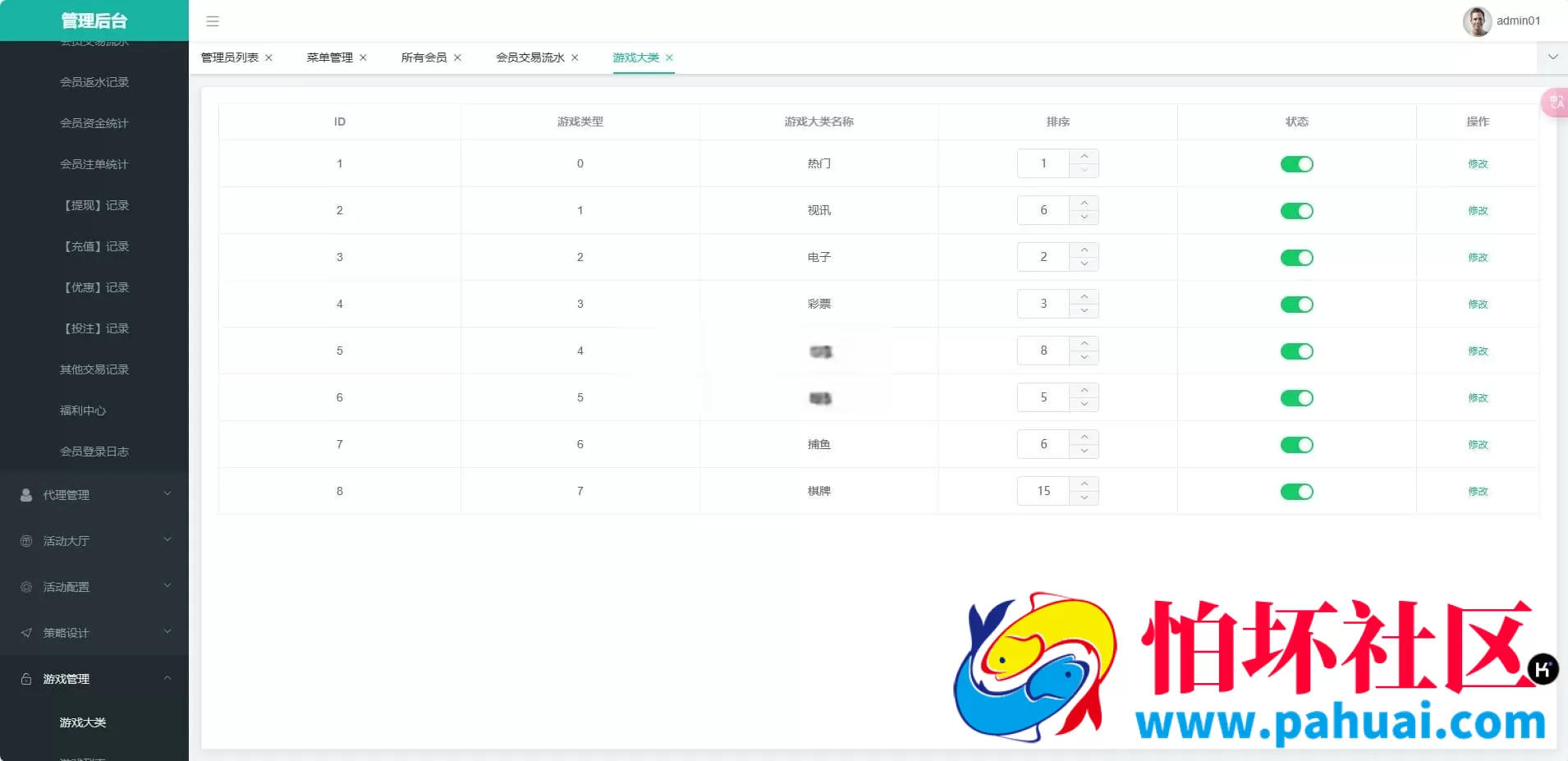Increase sort value for 棋牌 row

point(1084,484)
